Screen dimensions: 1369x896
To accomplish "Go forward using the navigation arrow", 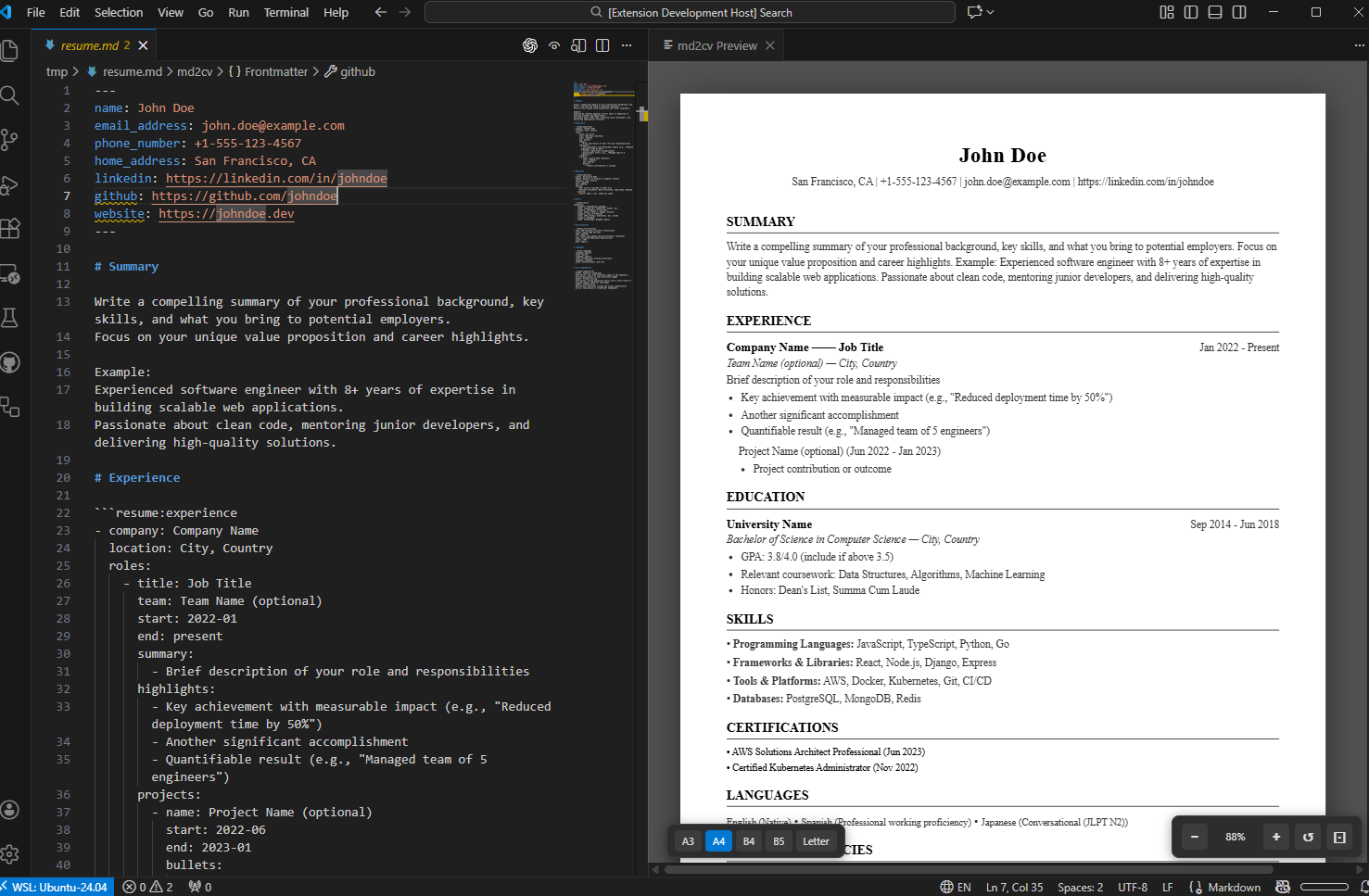I will [x=405, y=12].
